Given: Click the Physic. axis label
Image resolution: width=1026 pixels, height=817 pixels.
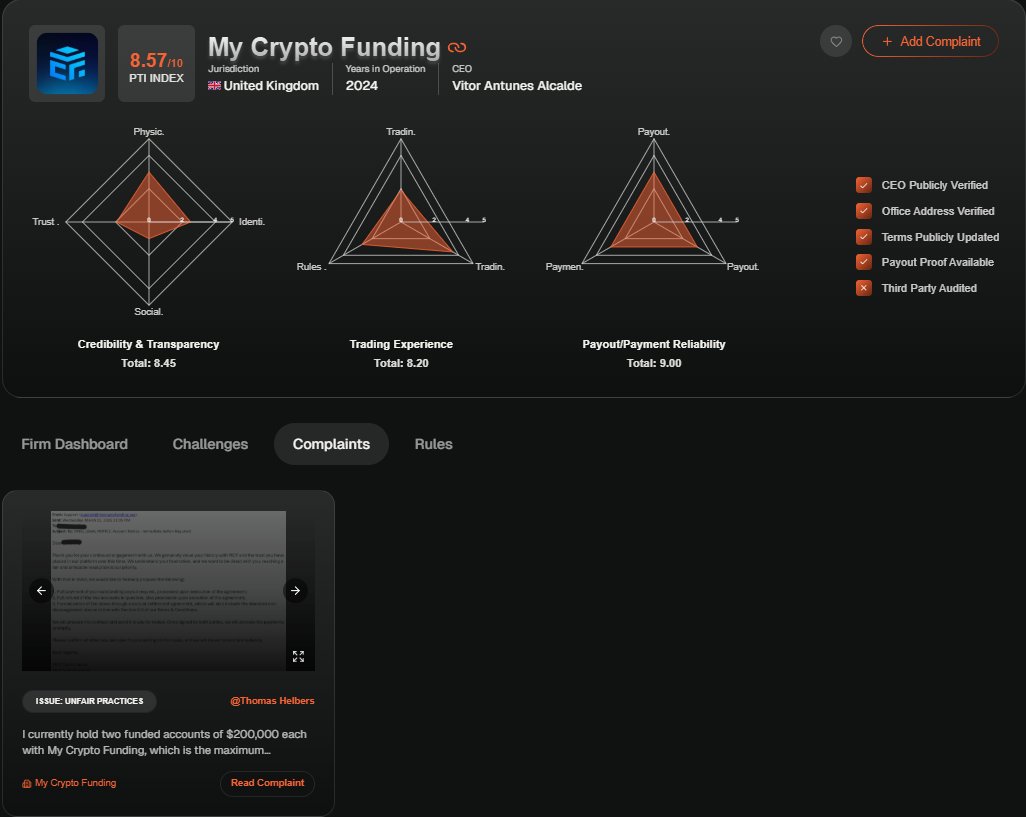Looking at the screenshot, I should coord(149,131).
